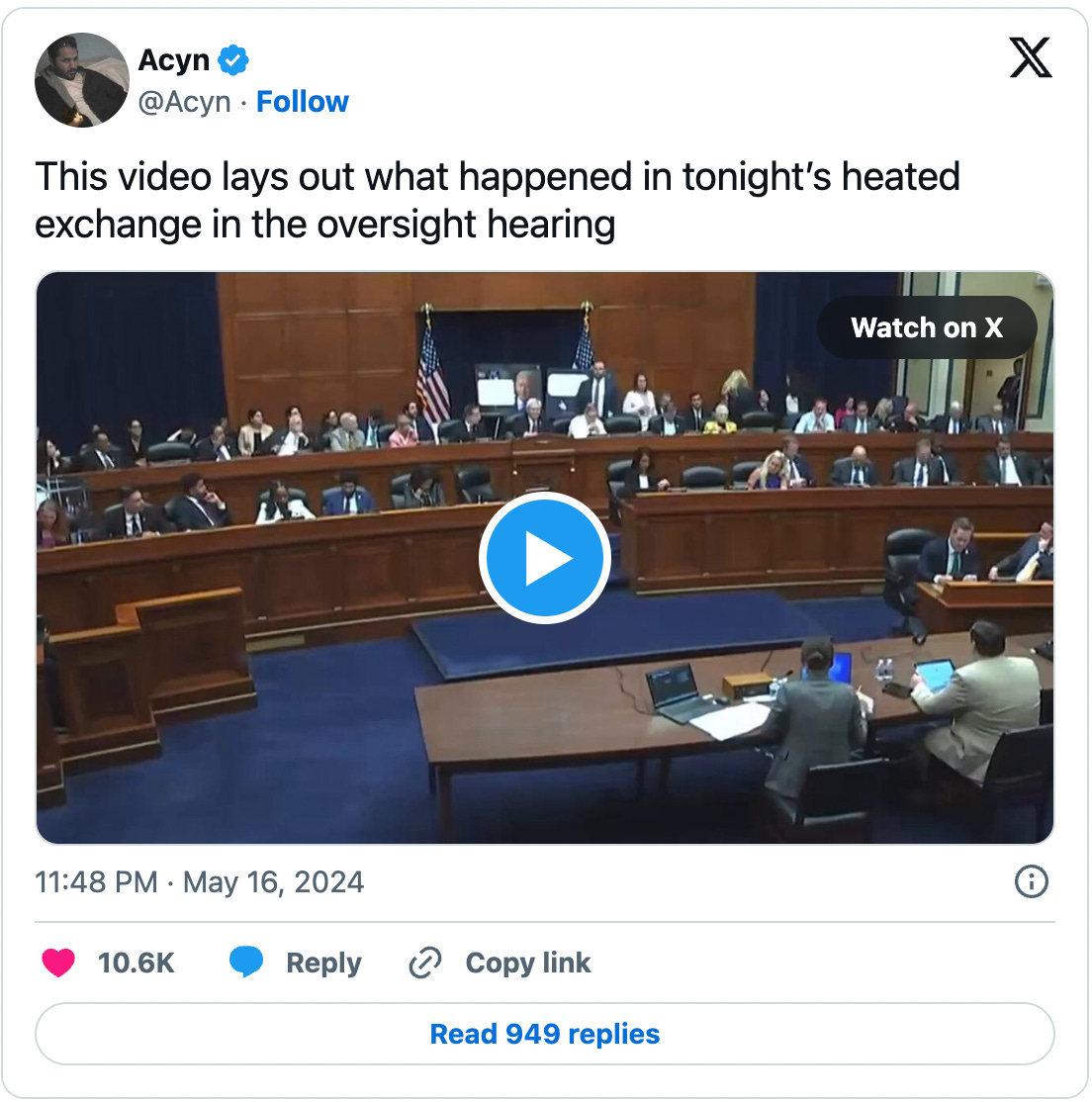
Task: Click the Reply label
Action: point(323,963)
